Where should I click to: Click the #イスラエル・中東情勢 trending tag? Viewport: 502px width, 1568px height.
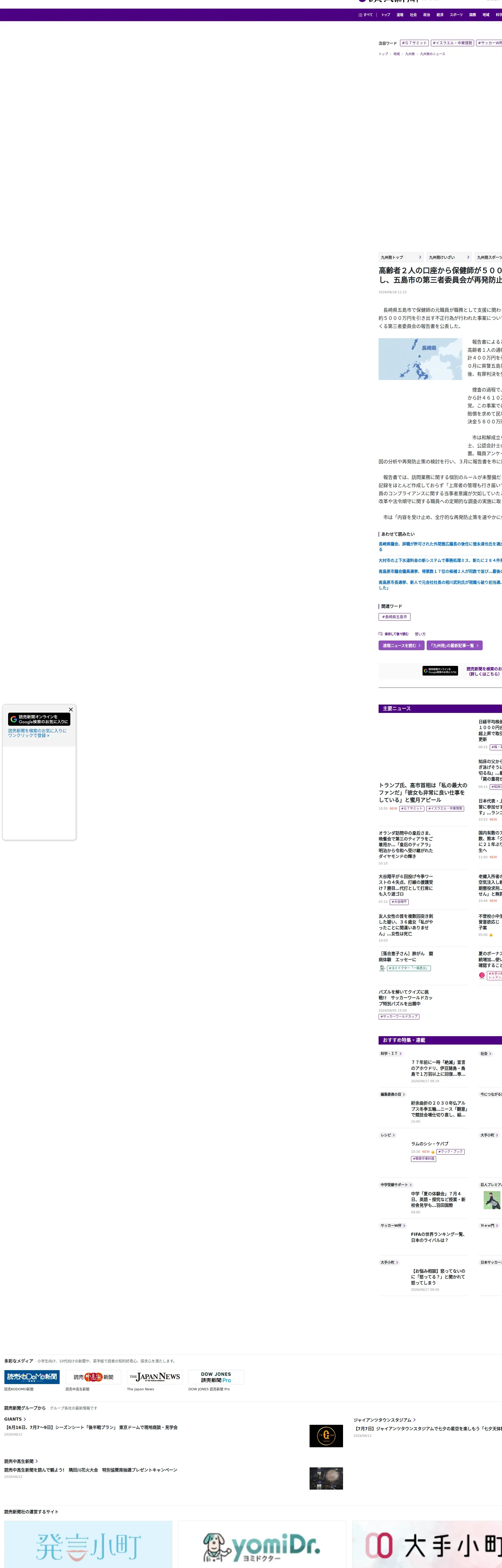[x=452, y=43]
